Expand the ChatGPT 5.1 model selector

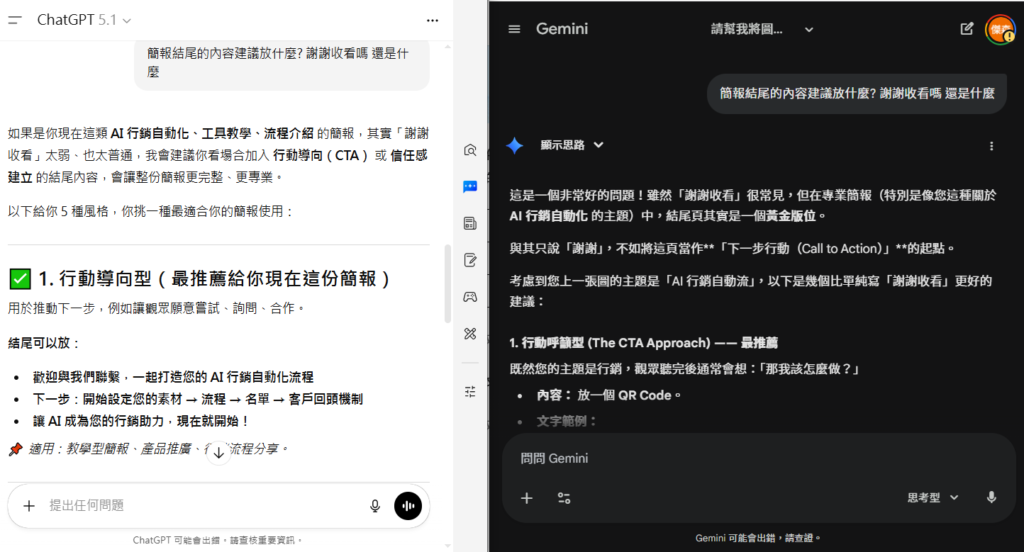(84, 20)
